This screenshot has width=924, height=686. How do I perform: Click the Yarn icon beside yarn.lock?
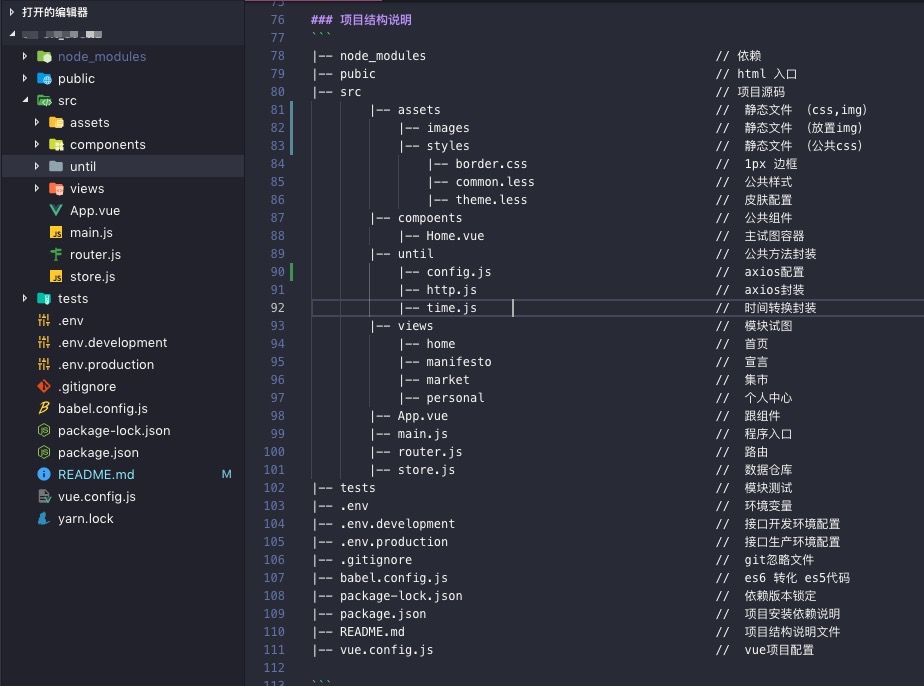44,519
